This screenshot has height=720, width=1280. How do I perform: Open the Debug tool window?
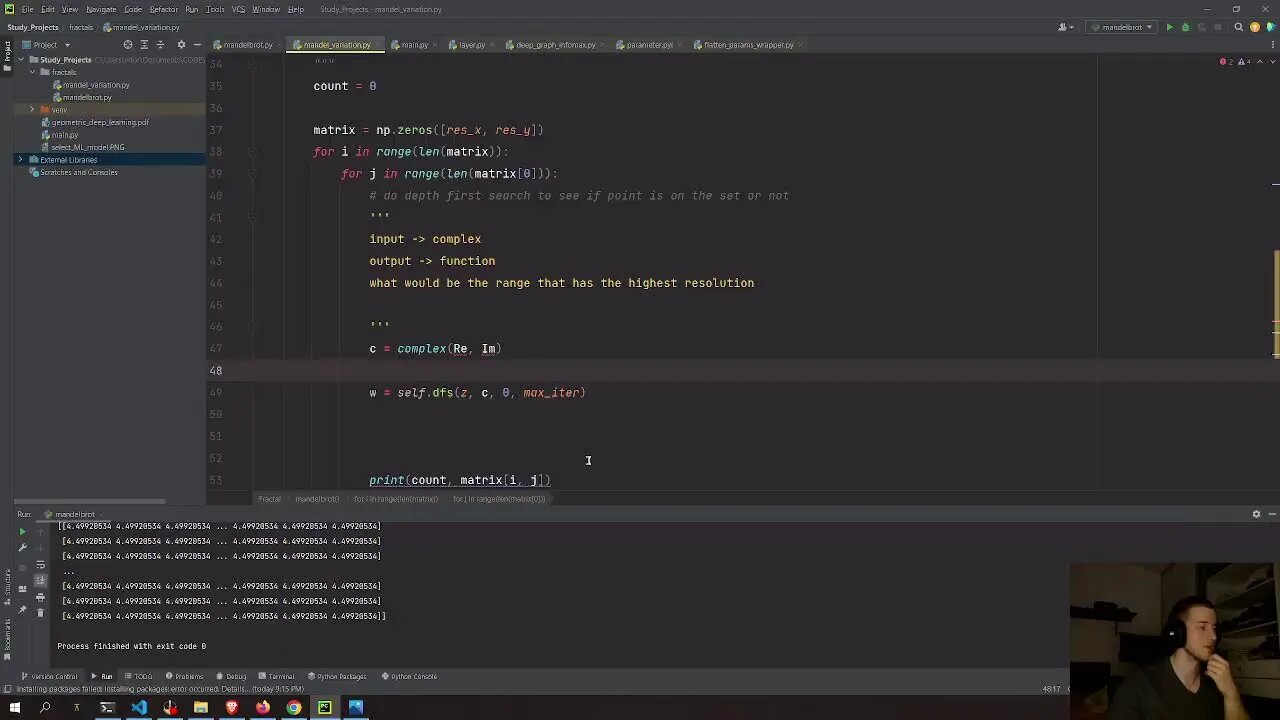tap(231, 676)
